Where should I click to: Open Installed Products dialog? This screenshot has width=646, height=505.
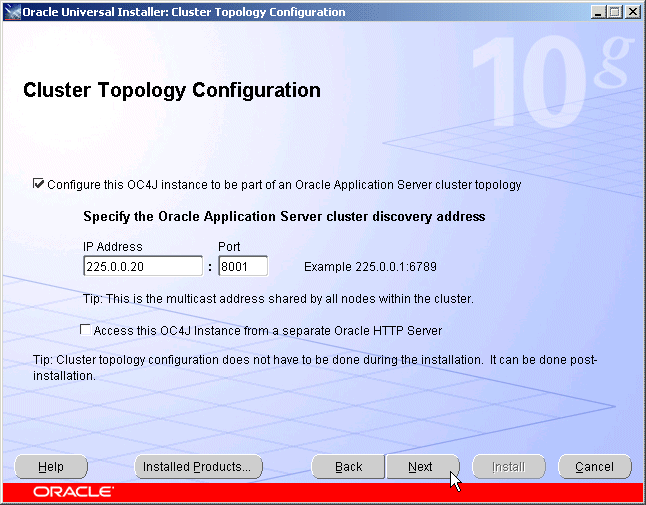(x=198, y=467)
